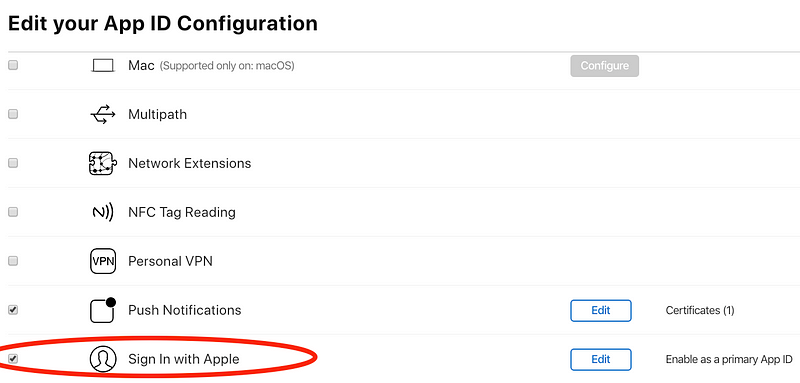Image resolution: width=800 pixels, height=383 pixels.
Task: Edit the Sign In with Apple settings
Action: click(601, 360)
